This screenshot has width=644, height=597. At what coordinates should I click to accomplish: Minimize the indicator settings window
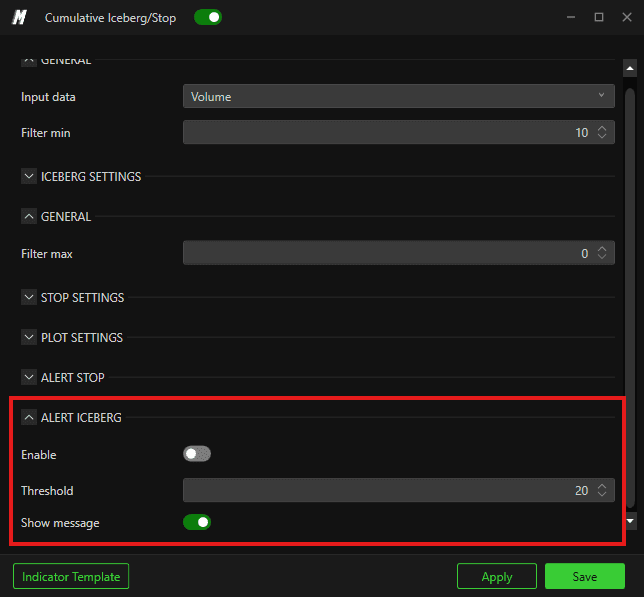pos(571,17)
